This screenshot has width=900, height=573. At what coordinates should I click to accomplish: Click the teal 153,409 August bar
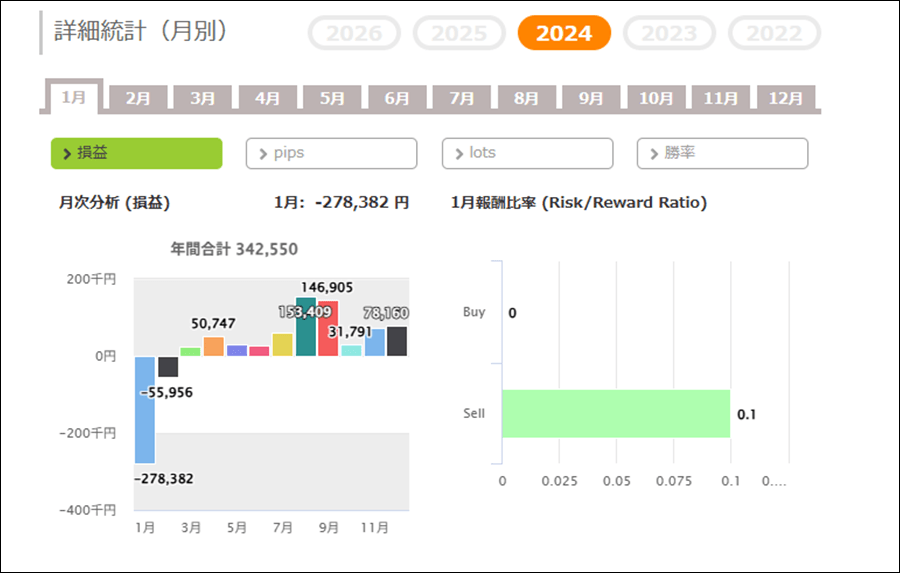point(306,327)
